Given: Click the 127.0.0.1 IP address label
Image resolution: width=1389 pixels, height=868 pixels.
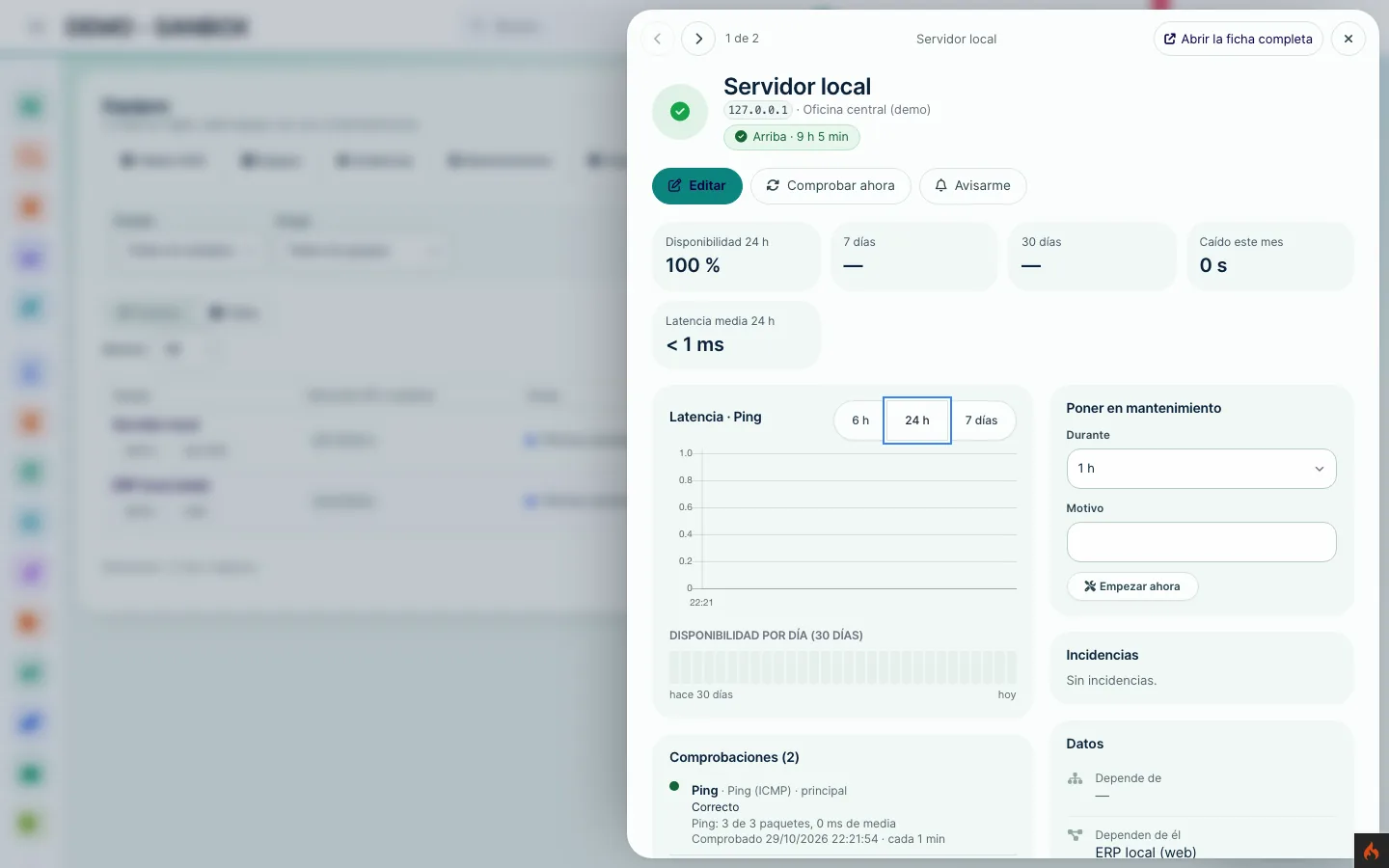Looking at the screenshot, I should pos(758,110).
